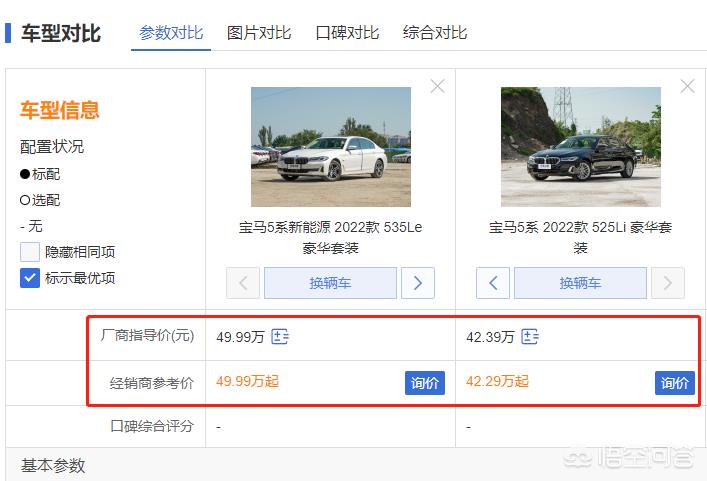Open 宝马5系 2022款 525Li 豪华套装 link
Screen dimensions: 707x481
(x=580, y=237)
